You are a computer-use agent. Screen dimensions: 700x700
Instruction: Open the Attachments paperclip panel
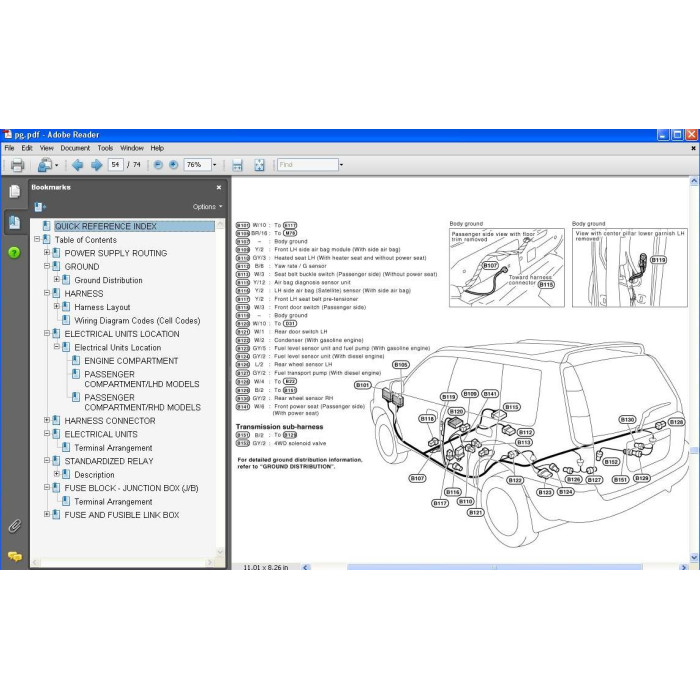(14, 526)
